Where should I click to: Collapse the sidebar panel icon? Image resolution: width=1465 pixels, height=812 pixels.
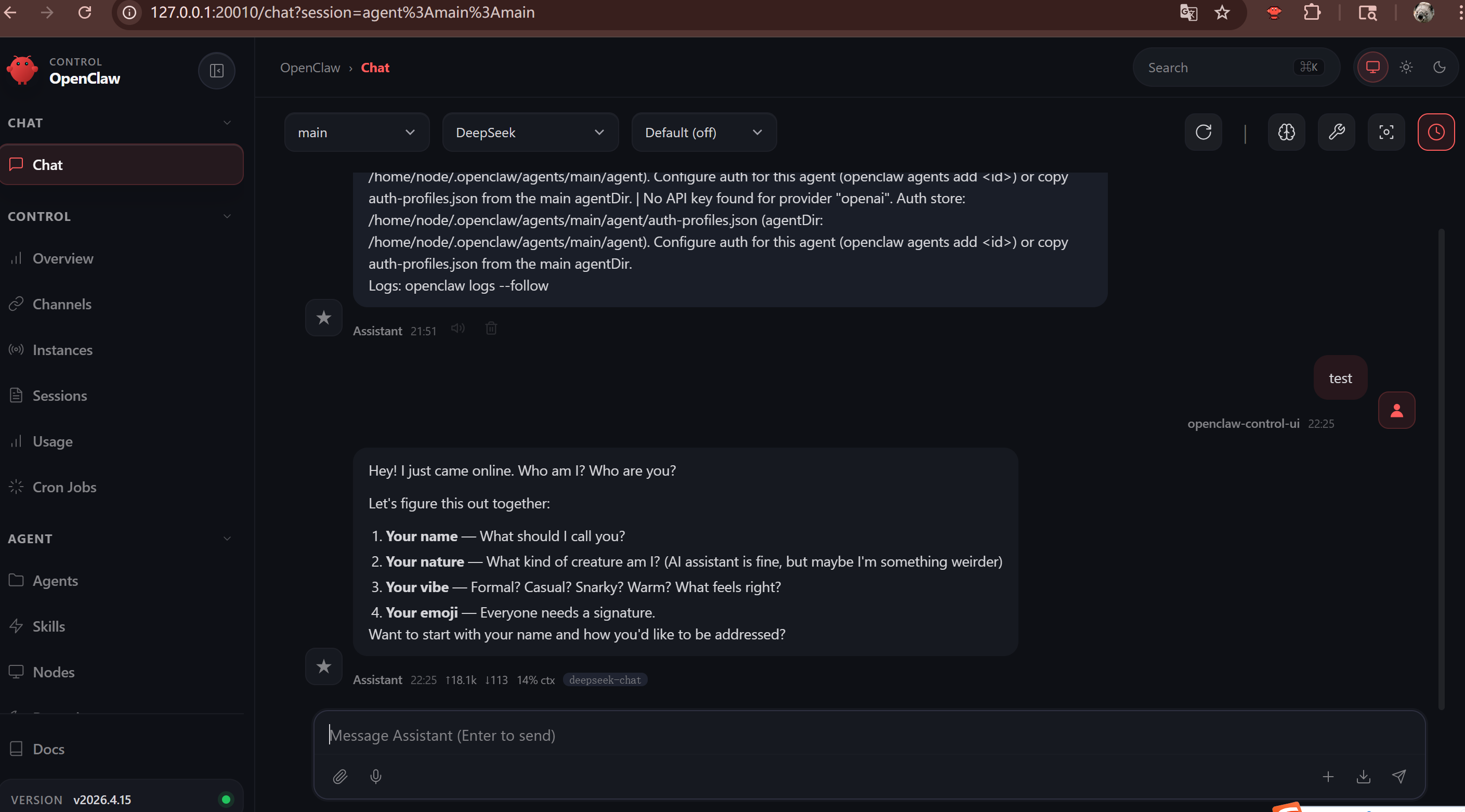(x=217, y=71)
